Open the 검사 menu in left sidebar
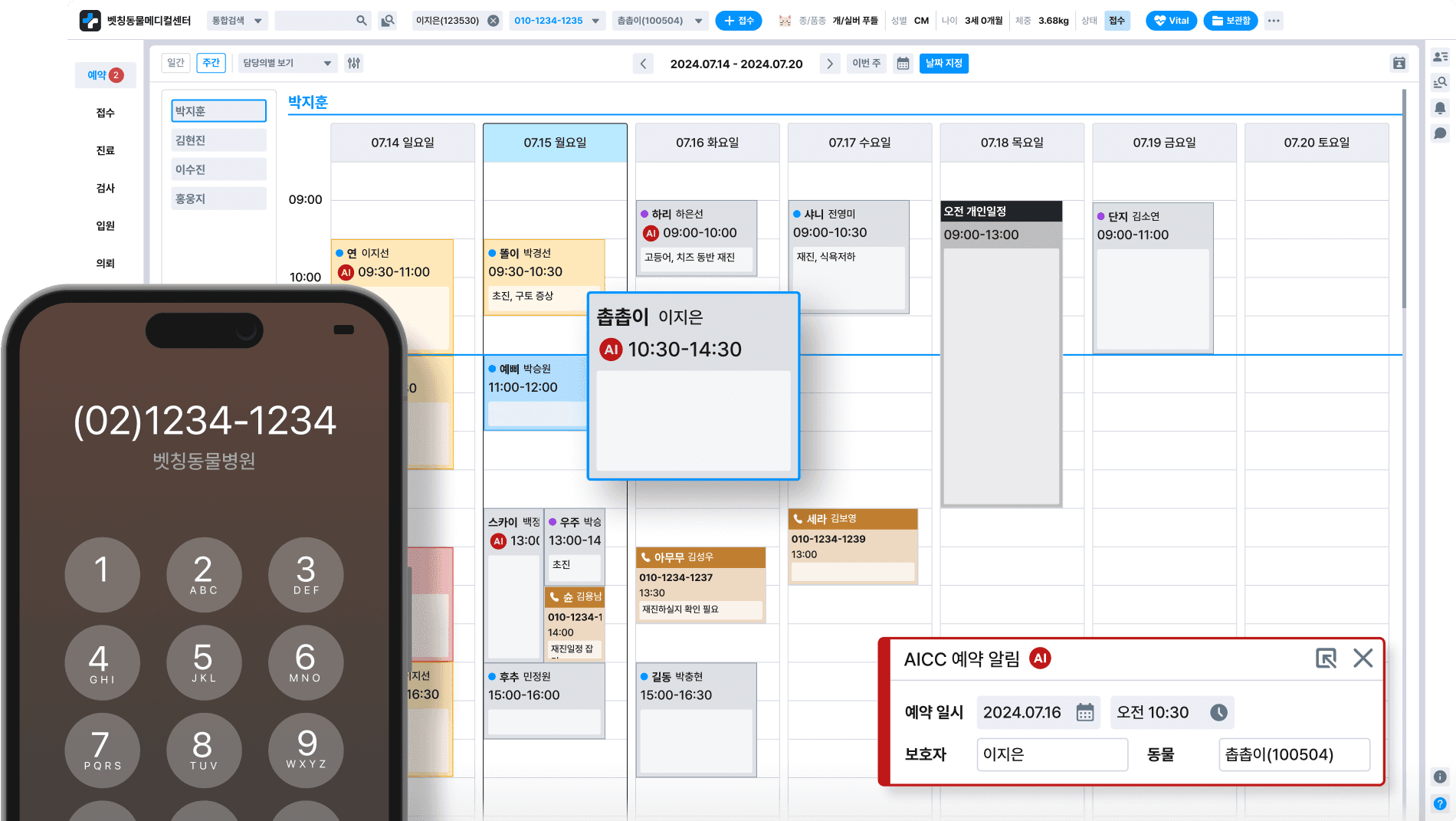The height and width of the screenshot is (821, 1456). (105, 188)
